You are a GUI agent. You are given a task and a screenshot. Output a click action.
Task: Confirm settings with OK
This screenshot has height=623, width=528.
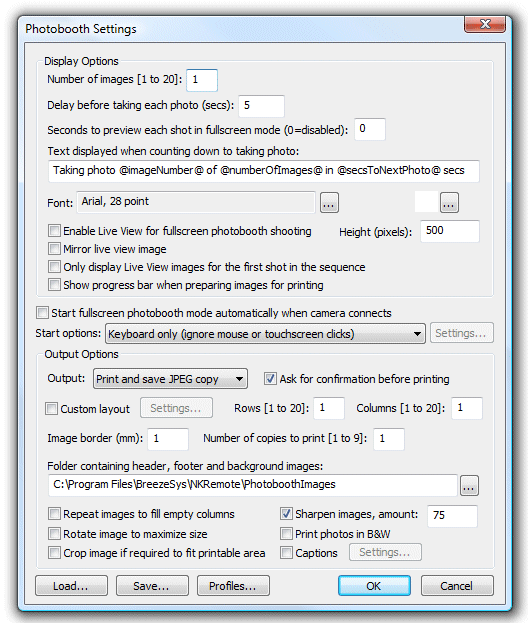374,586
